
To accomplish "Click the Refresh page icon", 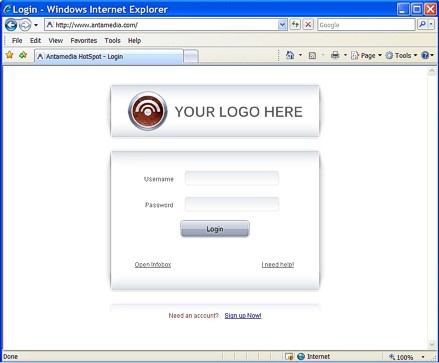I will pos(295,25).
